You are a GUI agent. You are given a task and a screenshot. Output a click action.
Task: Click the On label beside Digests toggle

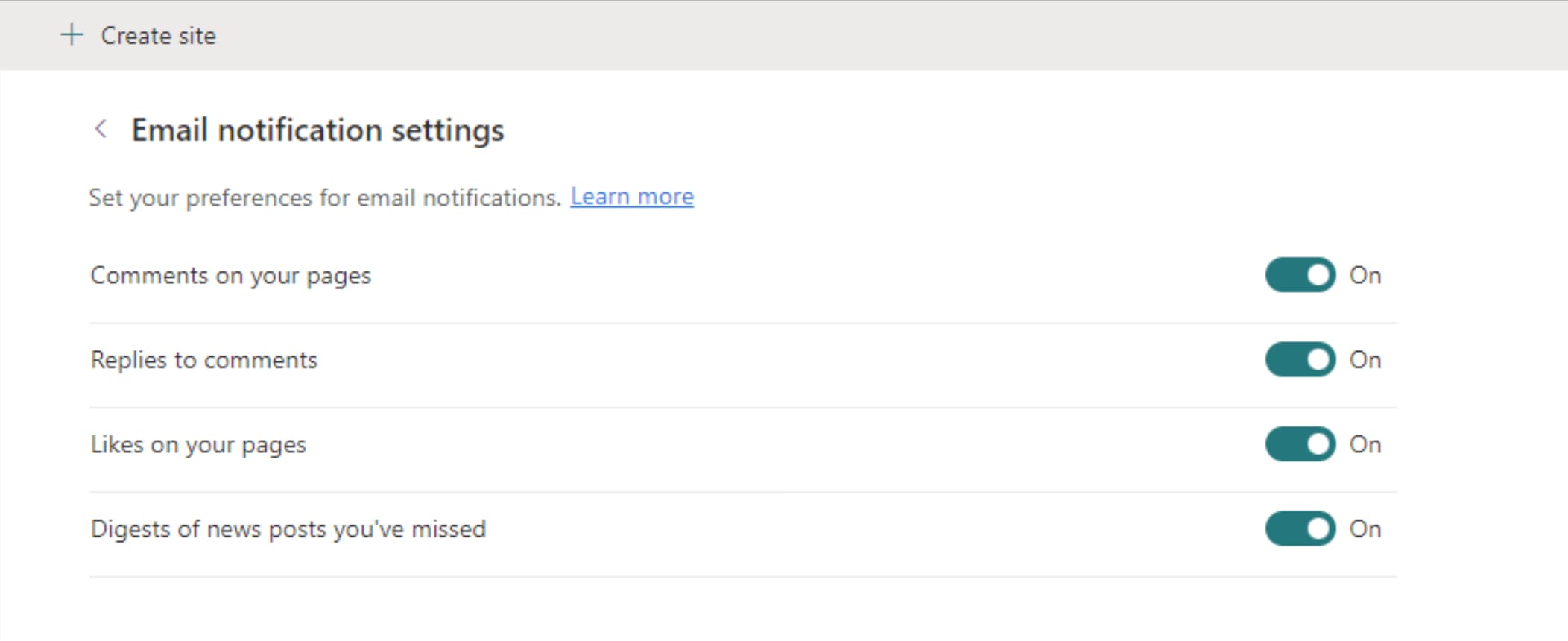[x=1365, y=528]
